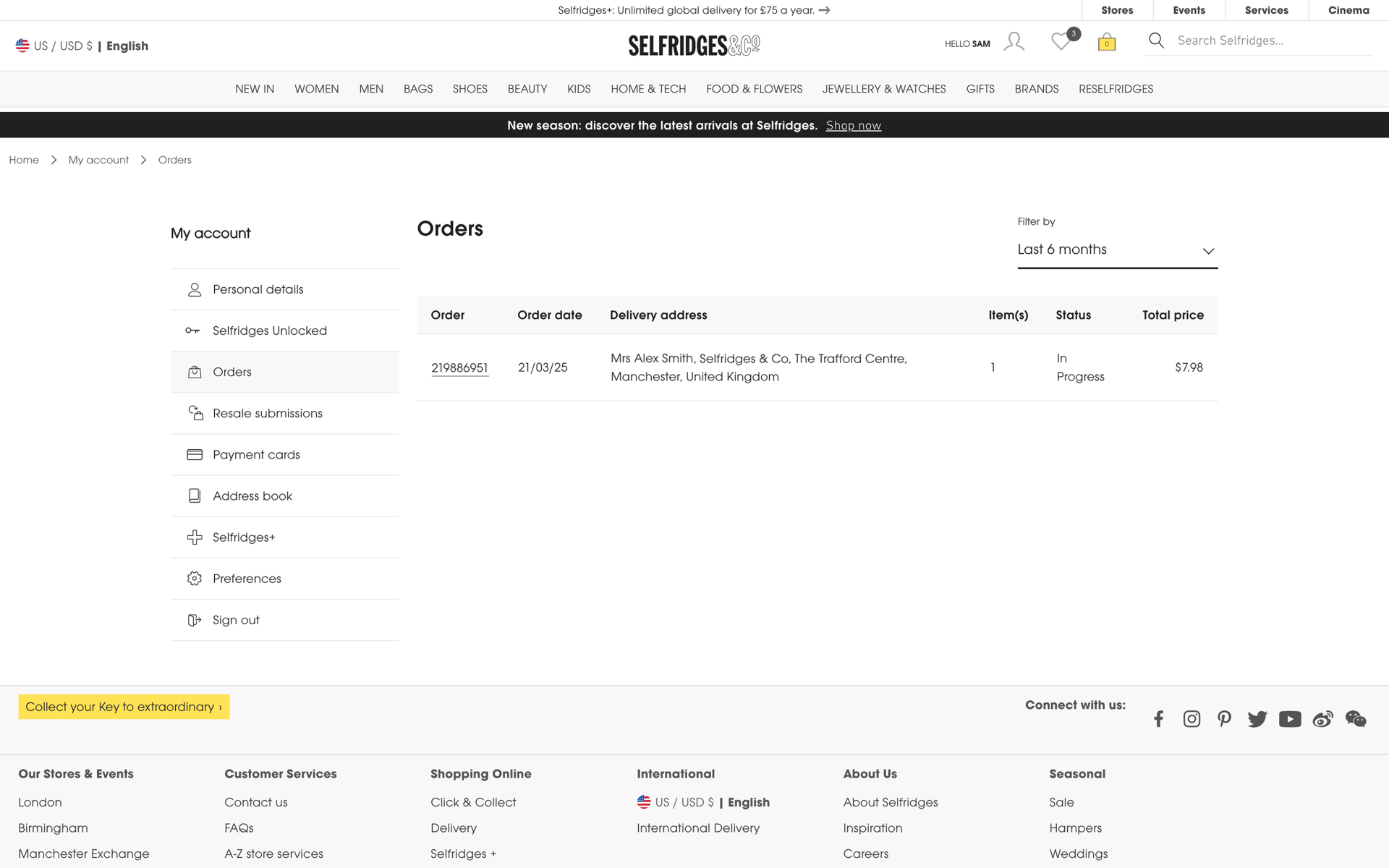The width and height of the screenshot is (1389, 868).
Task: Switch to the Stores top tab
Action: coord(1117,10)
